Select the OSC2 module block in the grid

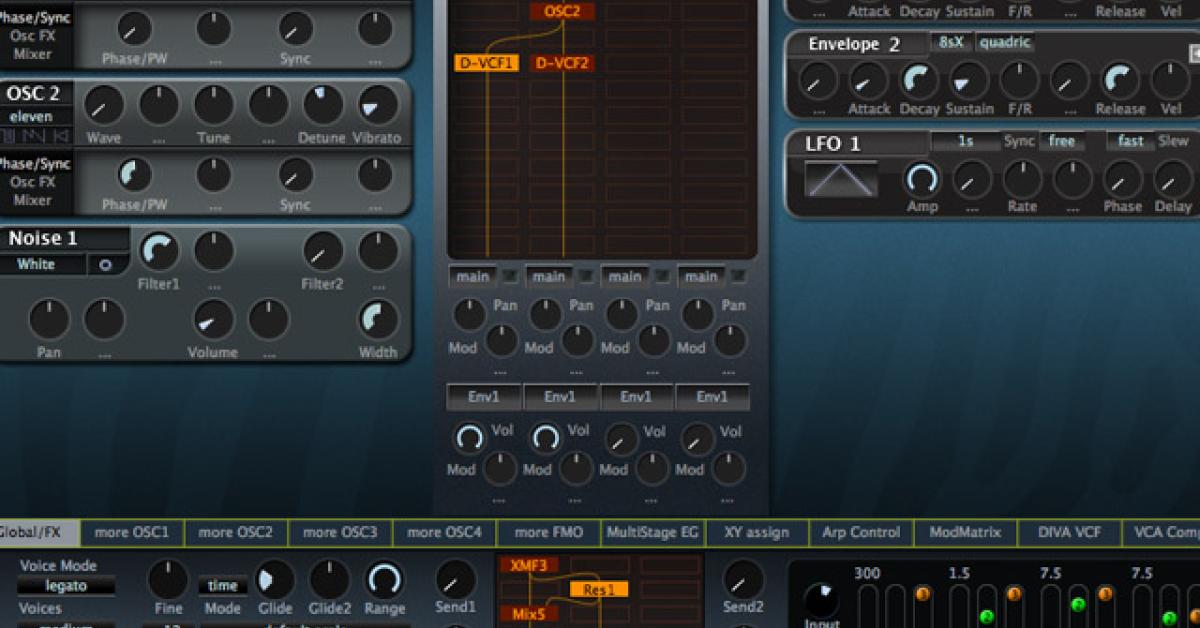tap(562, 13)
